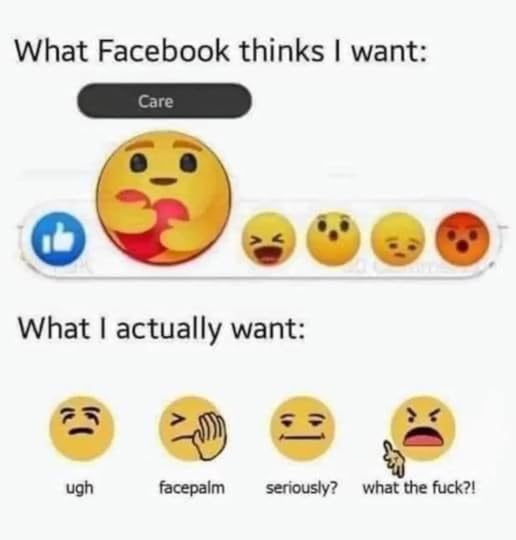Click the small outstretched hand beside angry emoji
The image size is (516, 540).
click(x=395, y=457)
